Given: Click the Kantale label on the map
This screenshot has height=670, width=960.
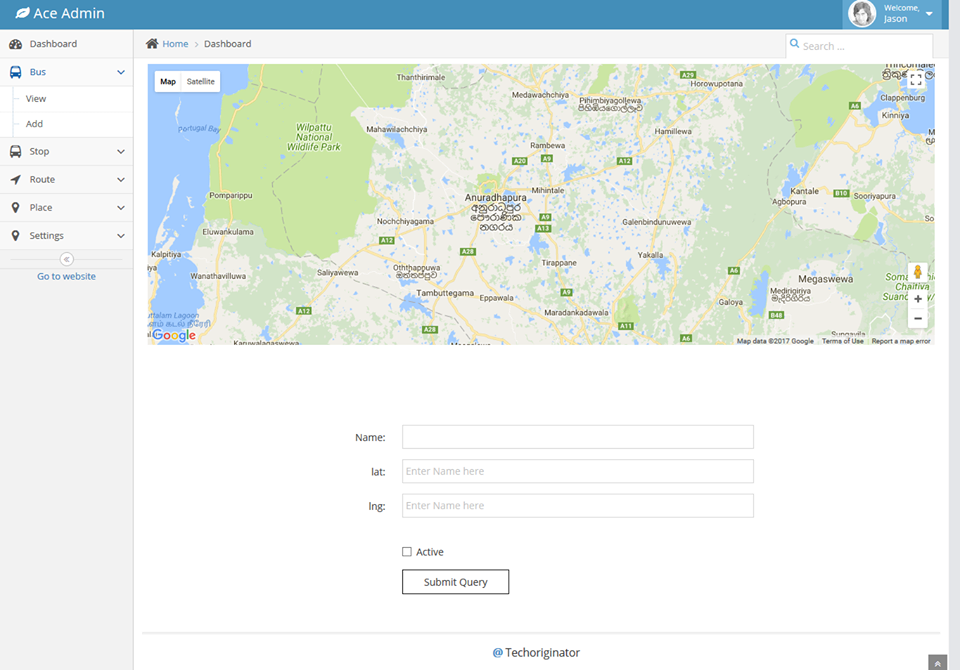Looking at the screenshot, I should [x=804, y=191].
